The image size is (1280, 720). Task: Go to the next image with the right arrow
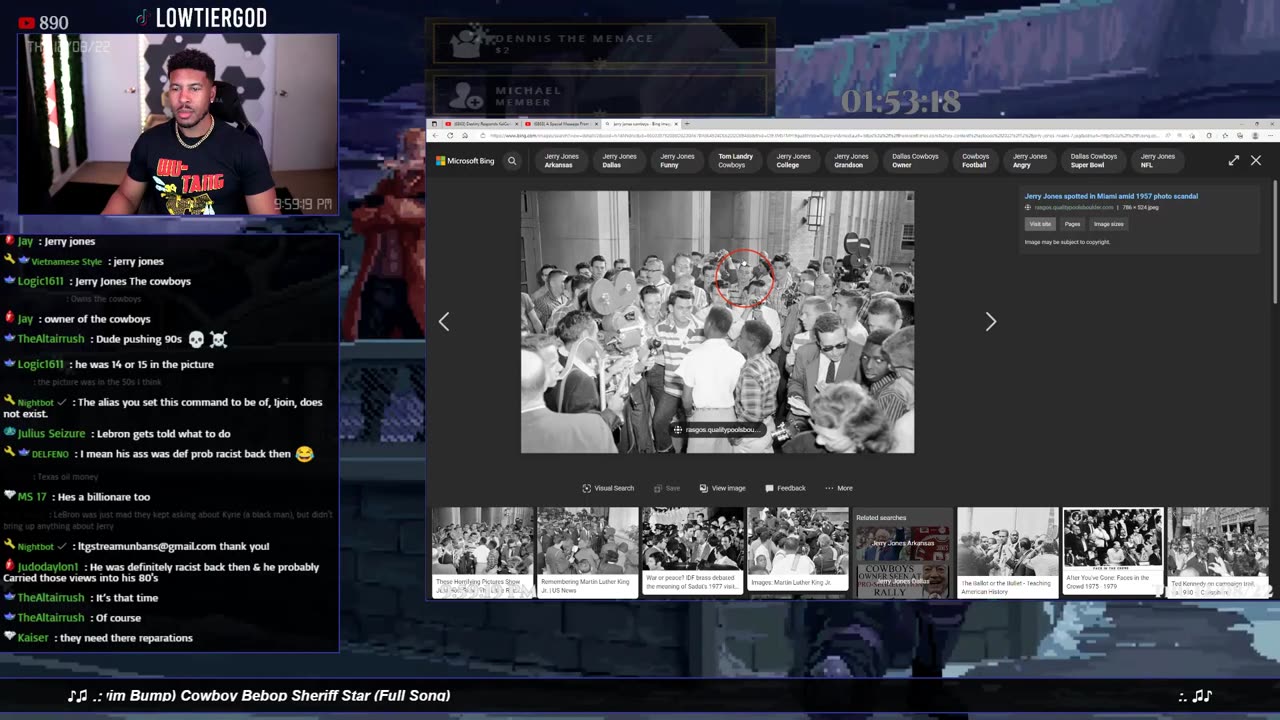990,321
